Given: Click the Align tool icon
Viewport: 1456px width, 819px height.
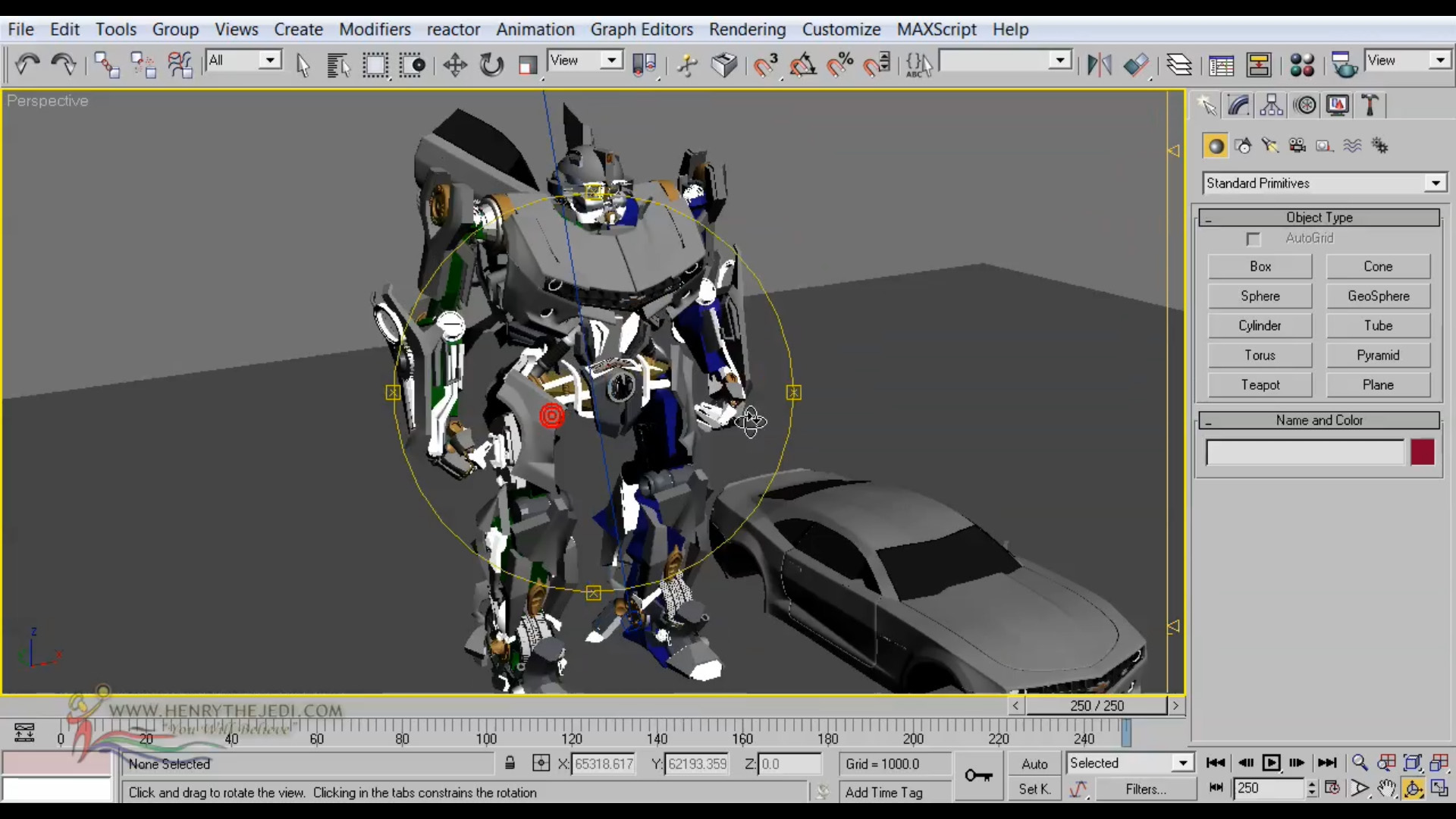Looking at the screenshot, I should 1136,65.
